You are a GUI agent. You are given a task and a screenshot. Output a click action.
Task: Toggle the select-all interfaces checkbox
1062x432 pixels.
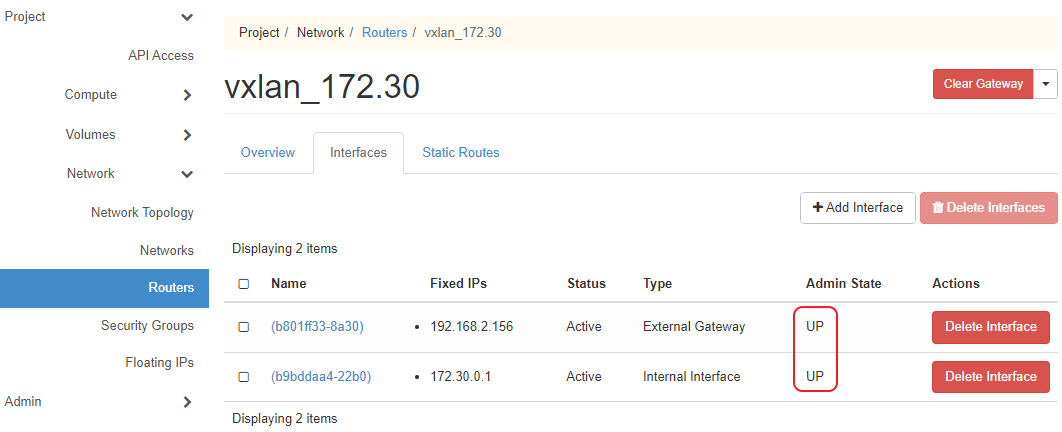[x=244, y=284]
